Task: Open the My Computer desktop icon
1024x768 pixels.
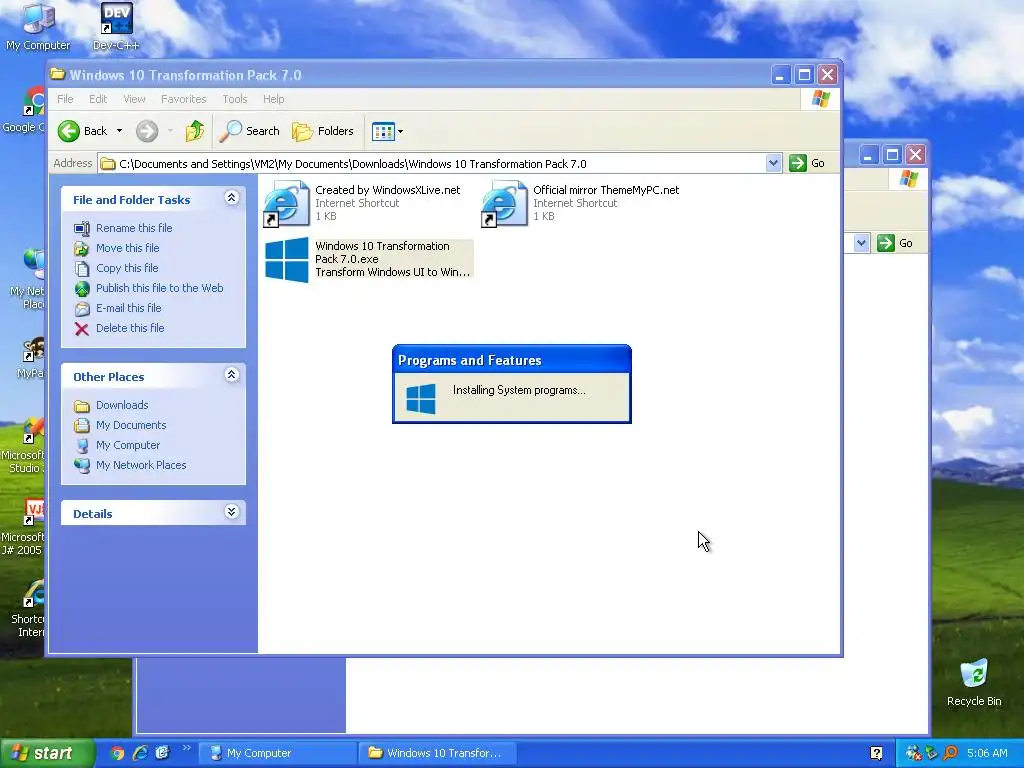Action: (x=38, y=27)
